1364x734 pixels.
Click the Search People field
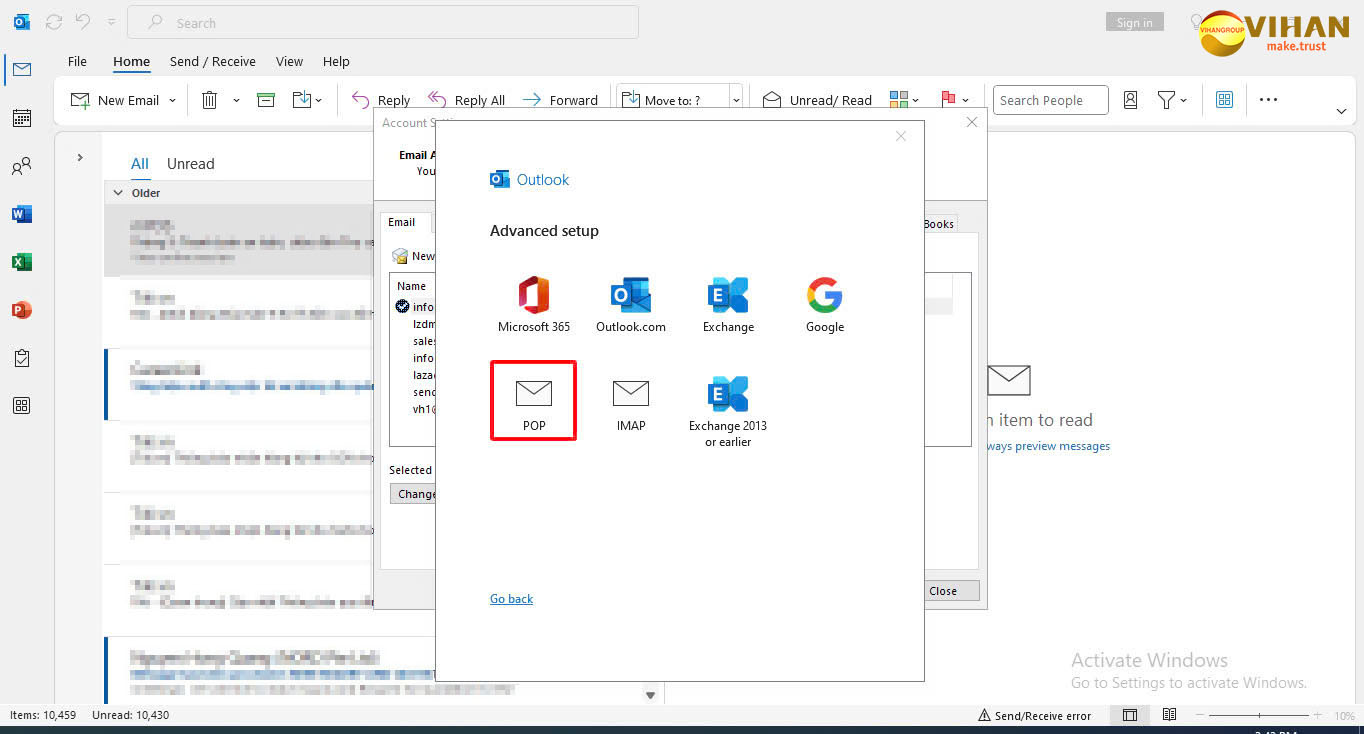(x=1049, y=100)
